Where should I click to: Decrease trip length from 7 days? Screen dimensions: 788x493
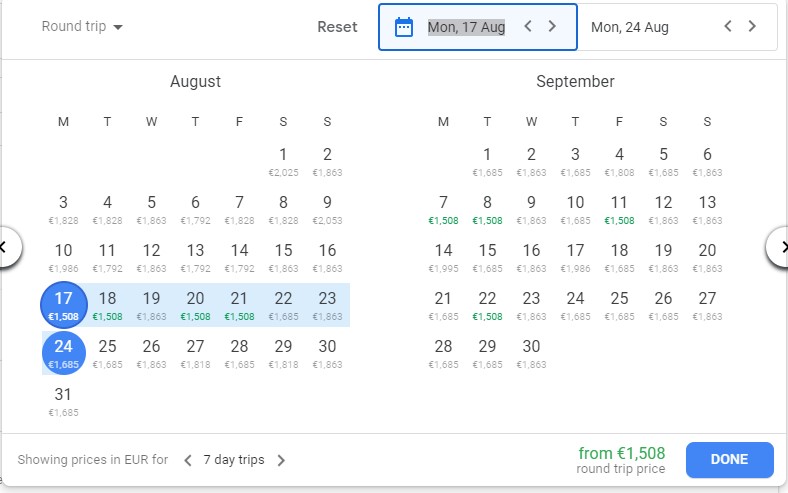(187, 461)
